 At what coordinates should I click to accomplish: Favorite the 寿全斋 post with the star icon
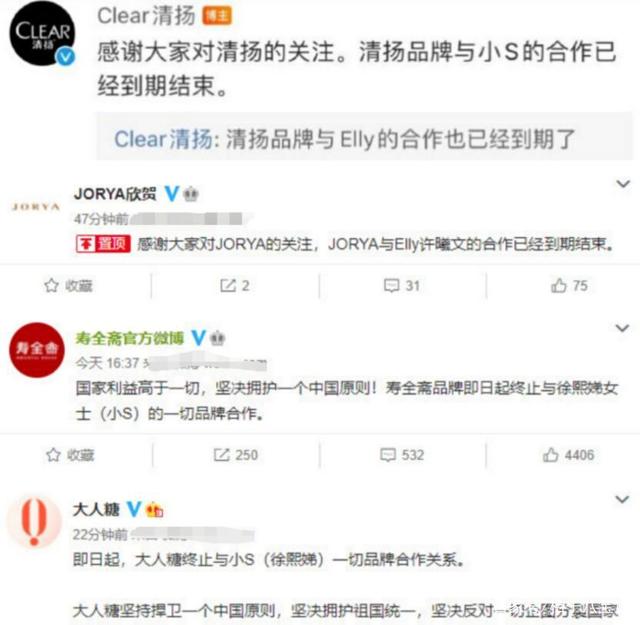pos(70,455)
